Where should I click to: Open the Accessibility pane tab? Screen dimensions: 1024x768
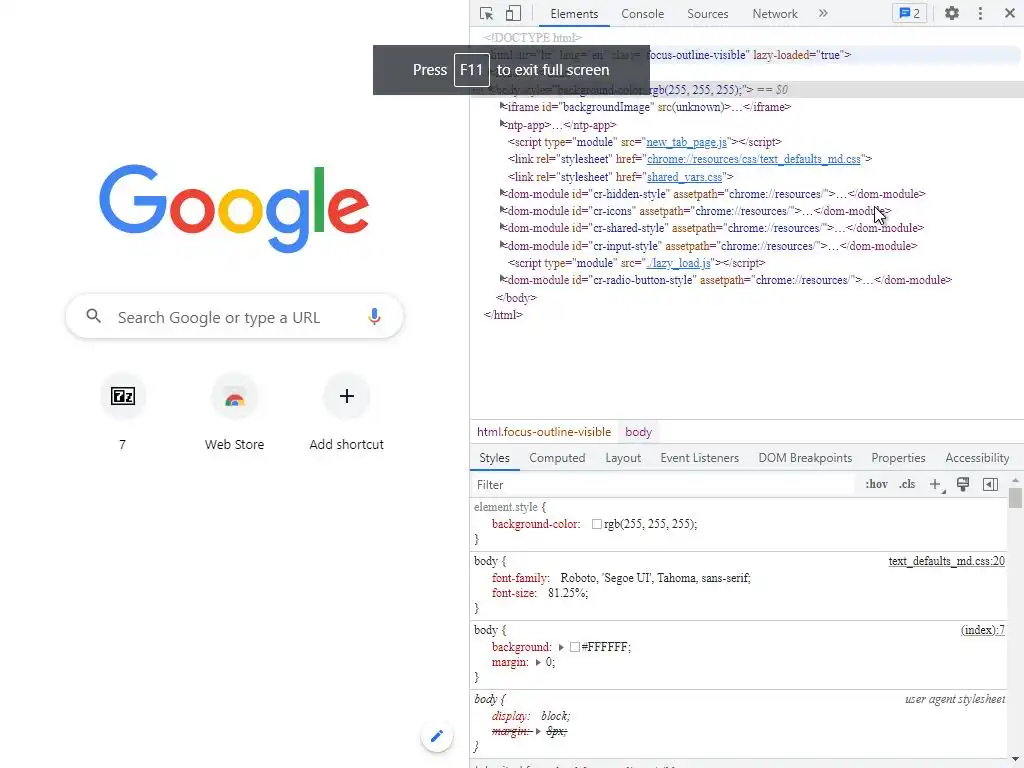click(977, 458)
